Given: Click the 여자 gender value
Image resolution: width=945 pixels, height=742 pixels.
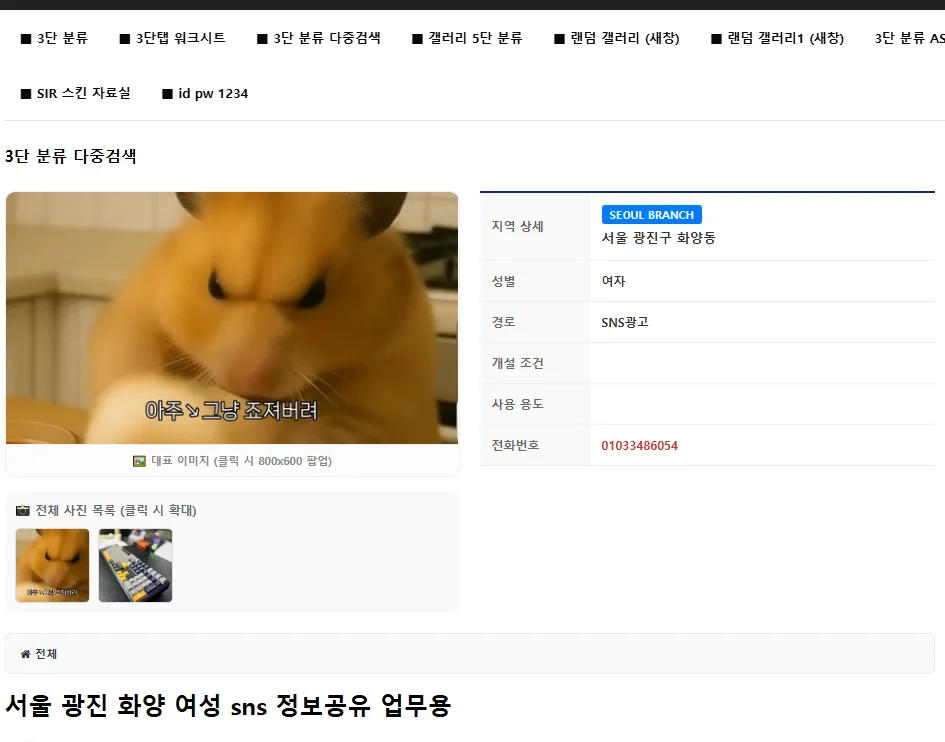Looking at the screenshot, I should tap(614, 281).
